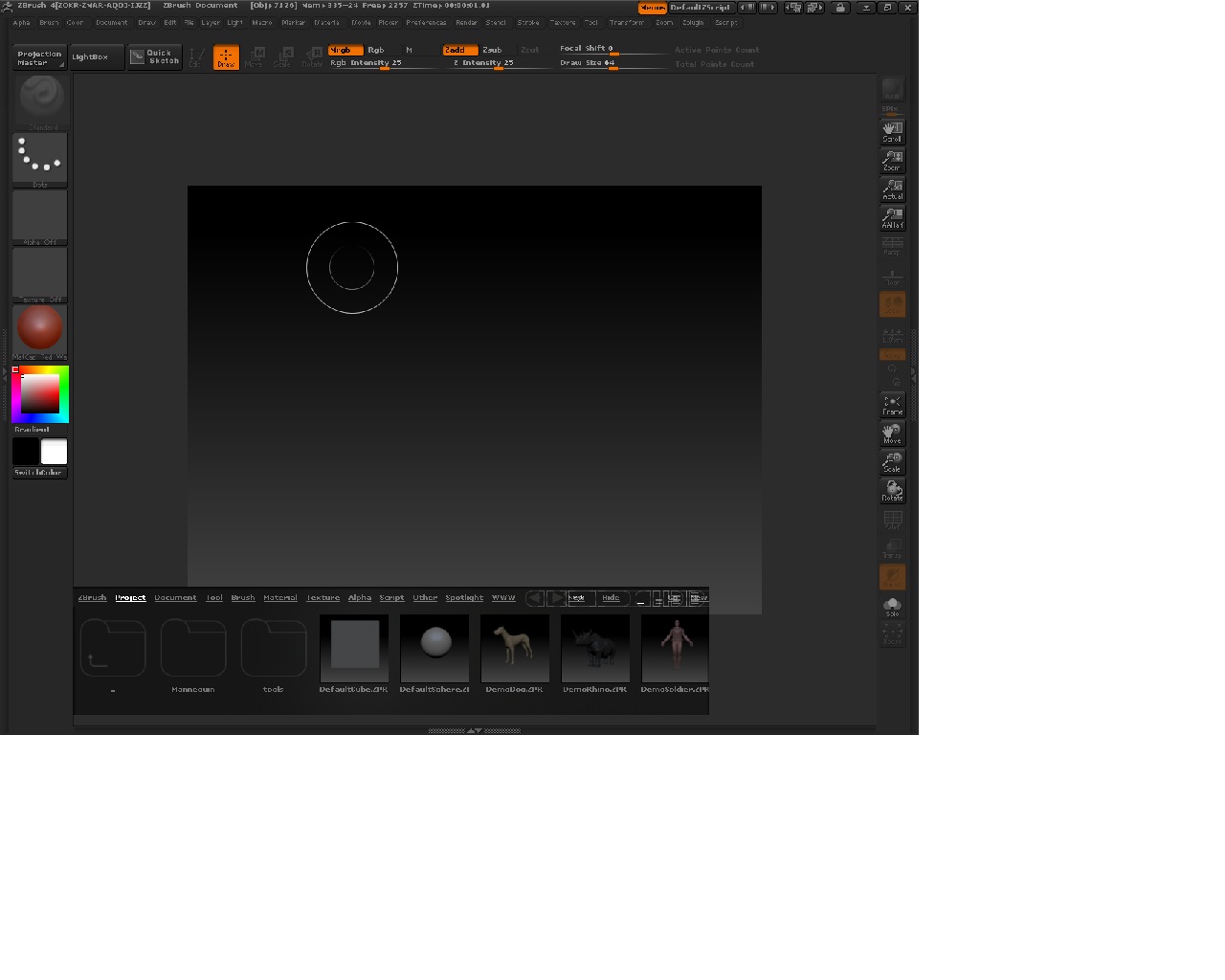Image resolution: width=1225 pixels, height=980 pixels.
Task: Click the Solo mode icon
Action: (x=892, y=607)
